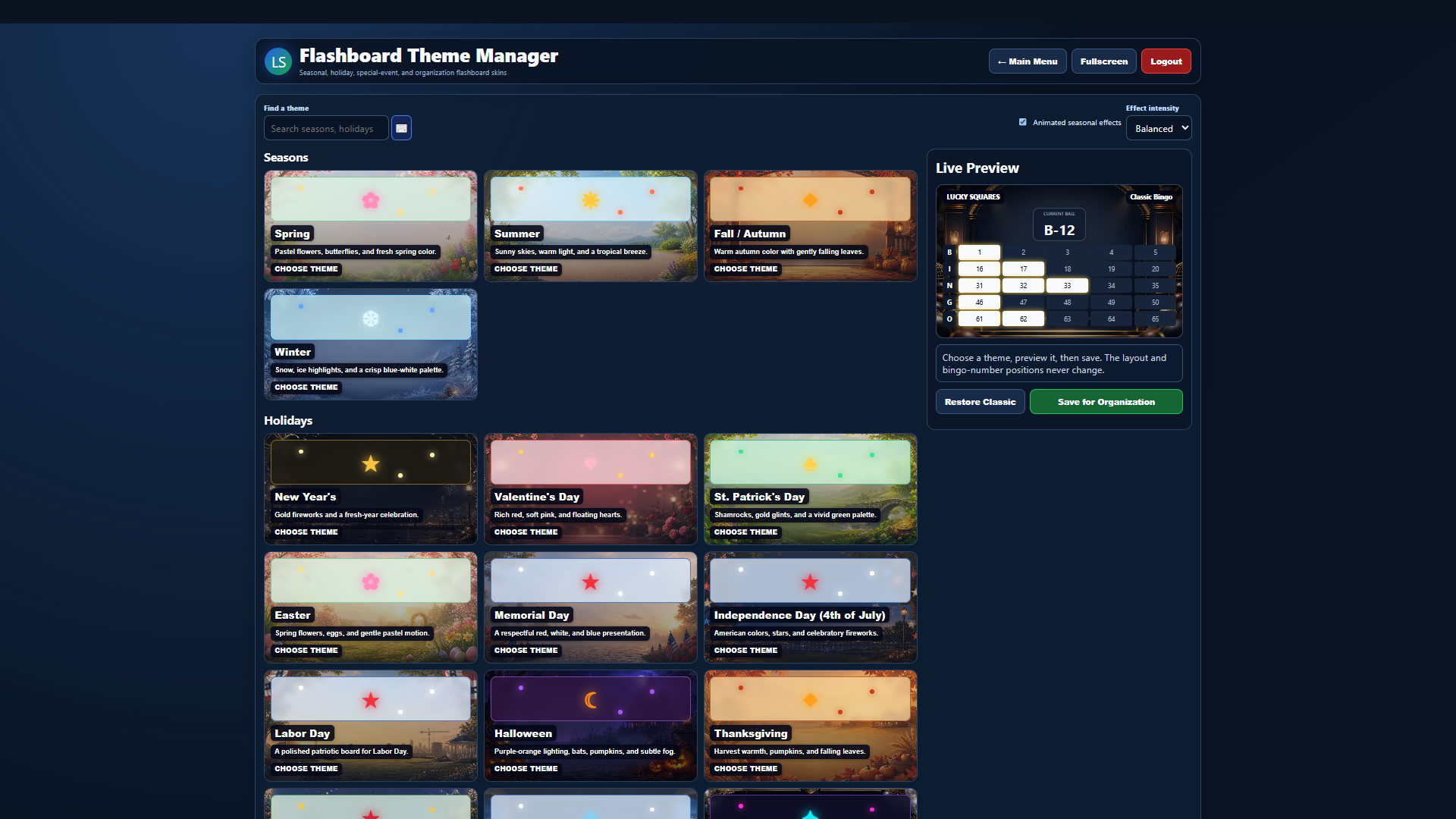Toggle Animated seasonal effects checkbox
The height and width of the screenshot is (819, 1456).
pyautogui.click(x=1023, y=122)
